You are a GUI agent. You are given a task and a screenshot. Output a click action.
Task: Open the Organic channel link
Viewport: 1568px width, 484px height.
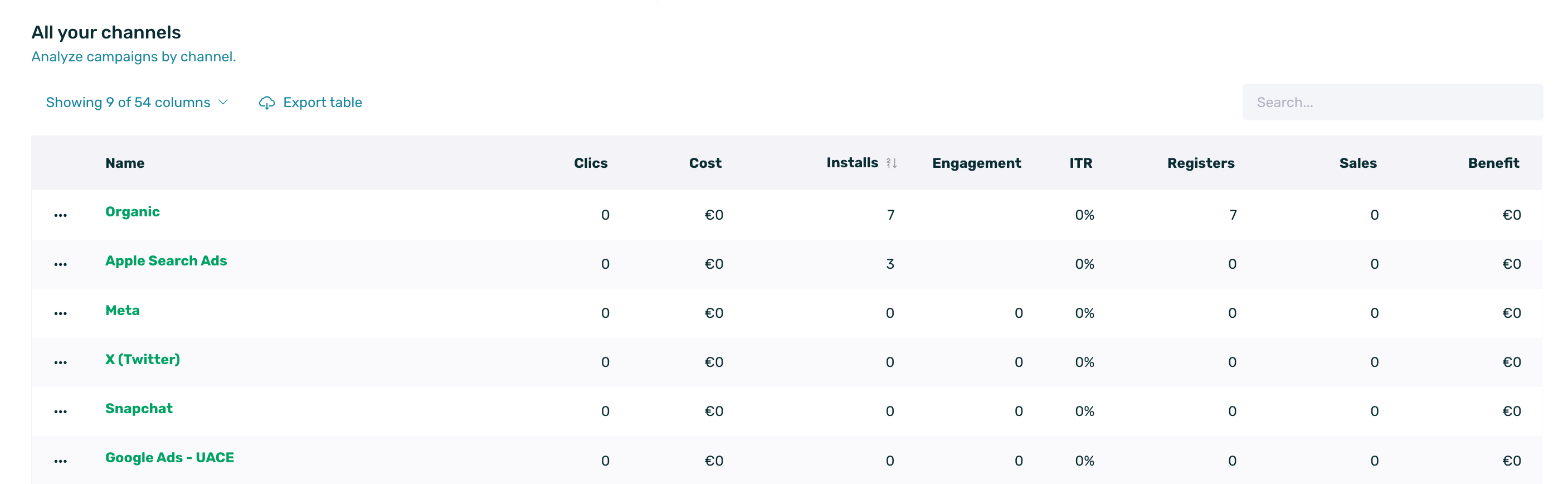point(132,212)
